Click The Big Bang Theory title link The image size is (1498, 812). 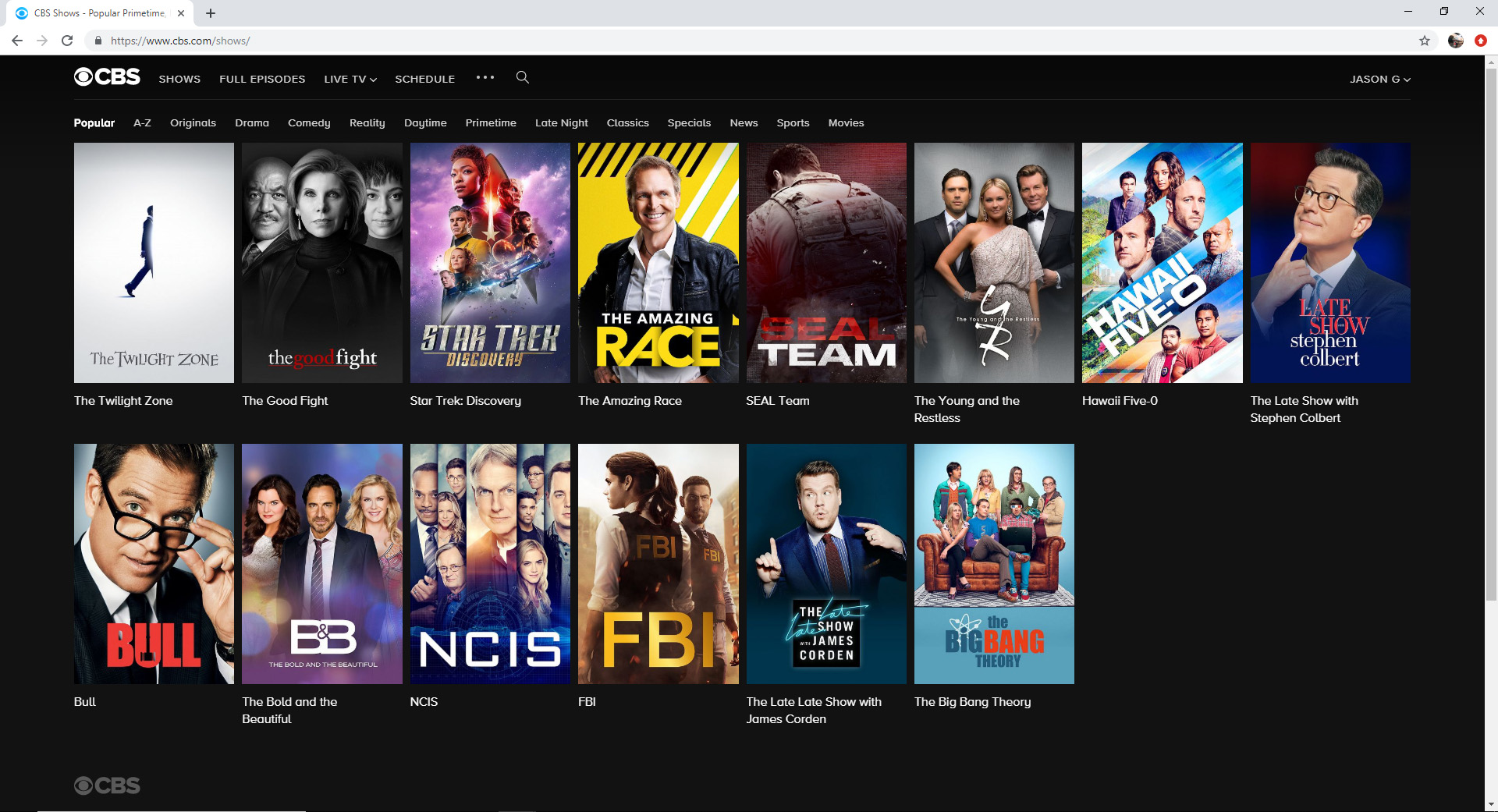[972, 701]
